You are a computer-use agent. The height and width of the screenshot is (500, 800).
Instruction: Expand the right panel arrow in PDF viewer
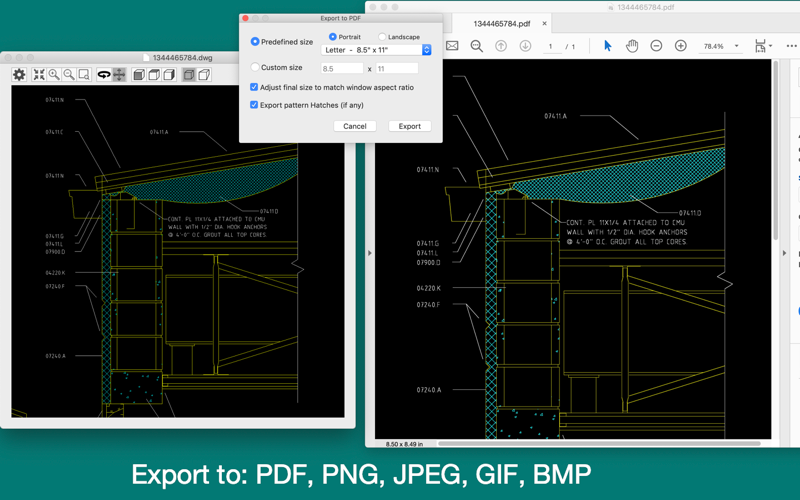click(x=785, y=253)
